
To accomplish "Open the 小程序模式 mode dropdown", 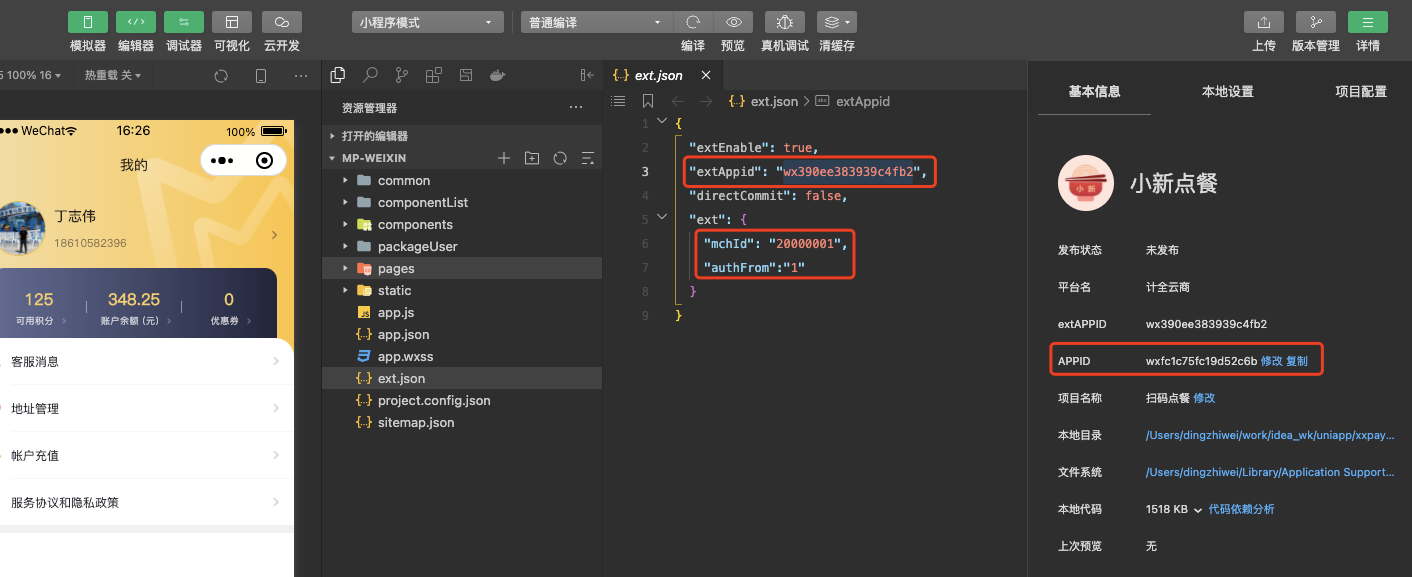I will click(x=427, y=22).
